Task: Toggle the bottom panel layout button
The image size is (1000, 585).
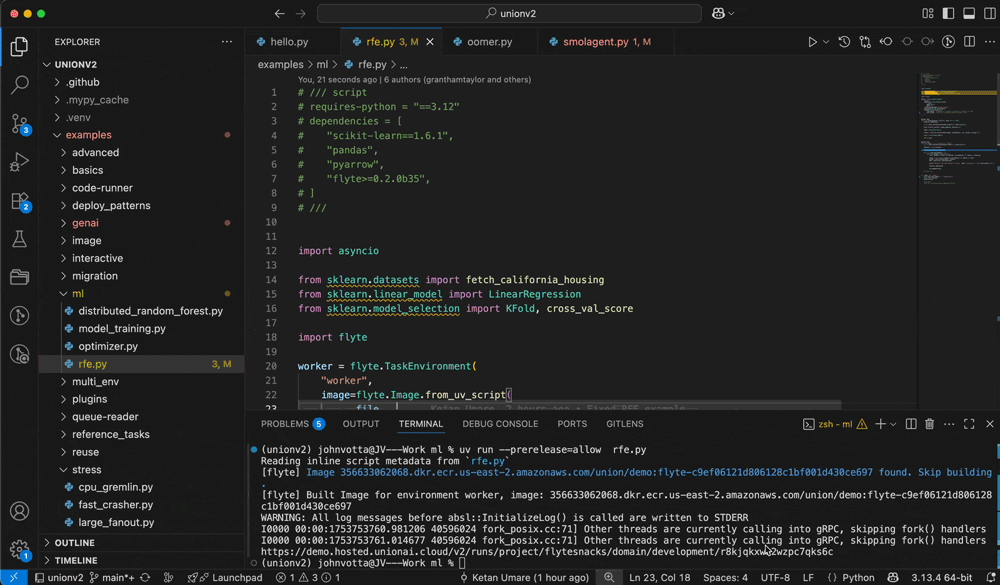Action: [x=968, y=14]
